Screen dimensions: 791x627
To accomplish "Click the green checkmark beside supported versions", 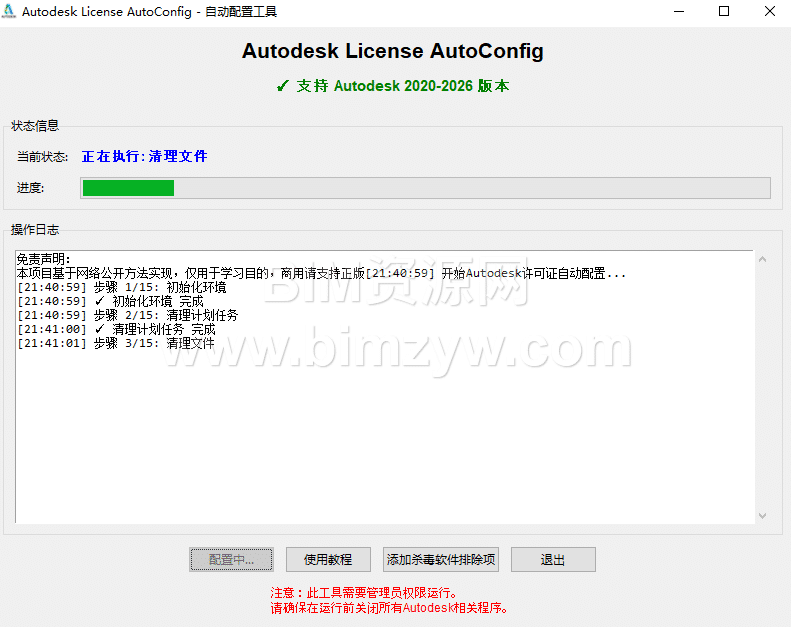I will coord(283,86).
